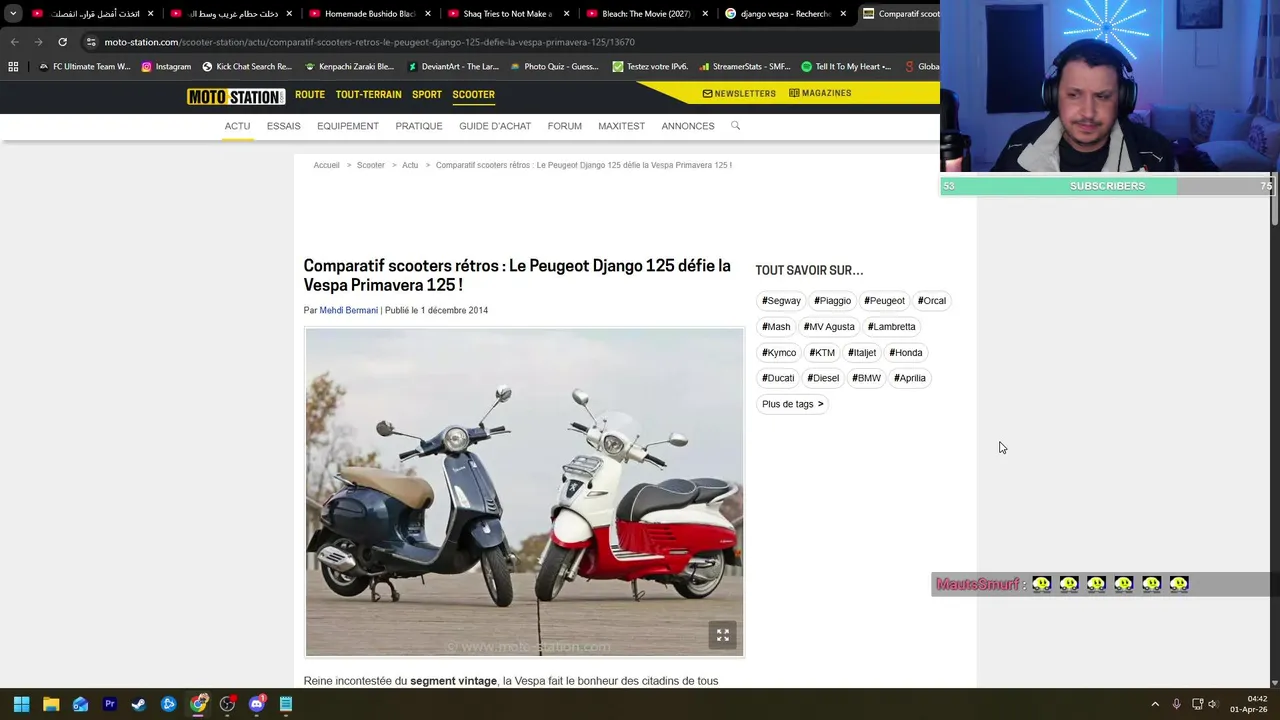The image size is (1280, 720).
Task: Open the site search magnifier icon
Action: point(735,126)
